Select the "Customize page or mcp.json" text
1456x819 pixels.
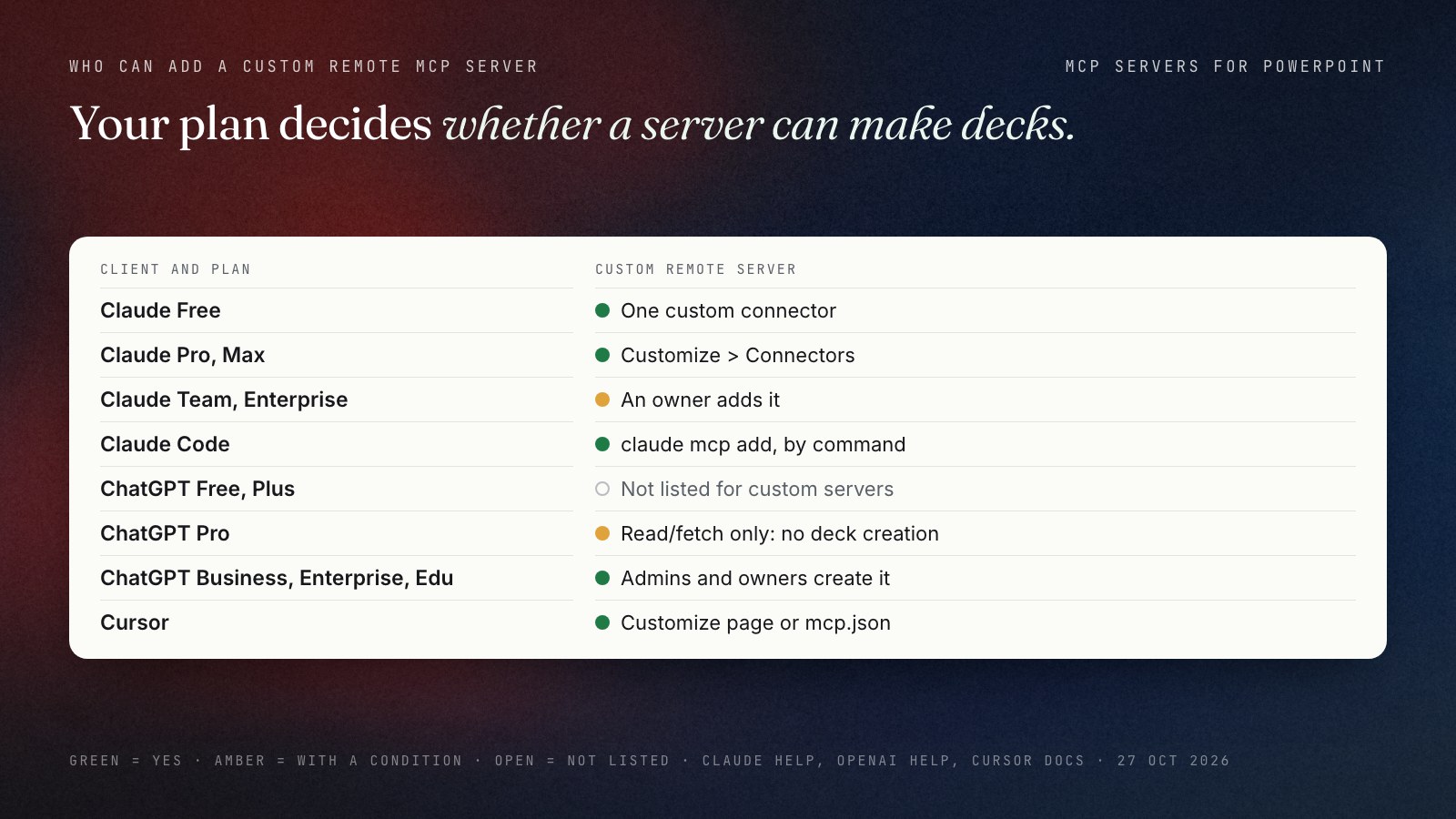[x=755, y=622]
